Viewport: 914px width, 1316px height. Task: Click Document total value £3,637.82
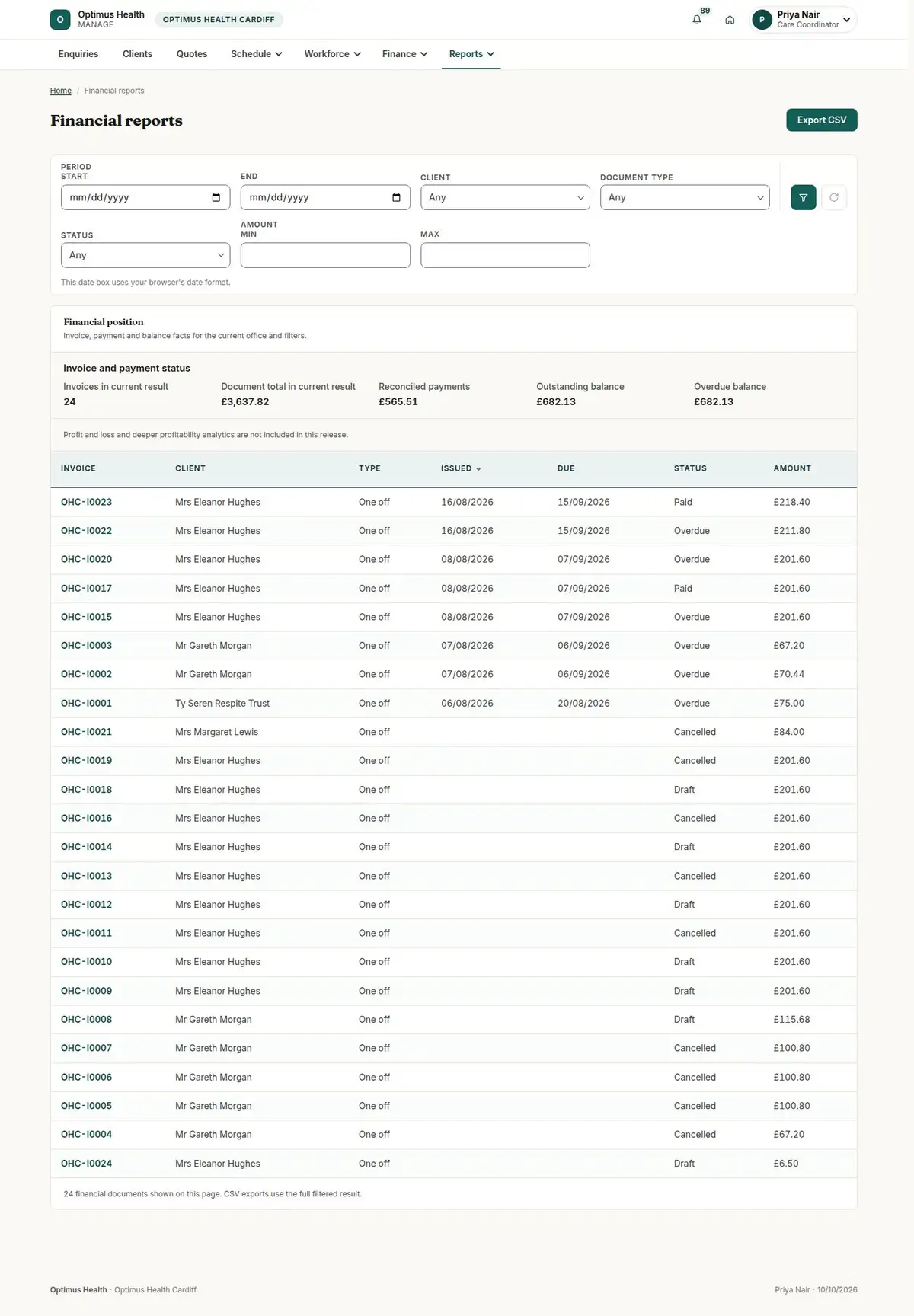[245, 402]
